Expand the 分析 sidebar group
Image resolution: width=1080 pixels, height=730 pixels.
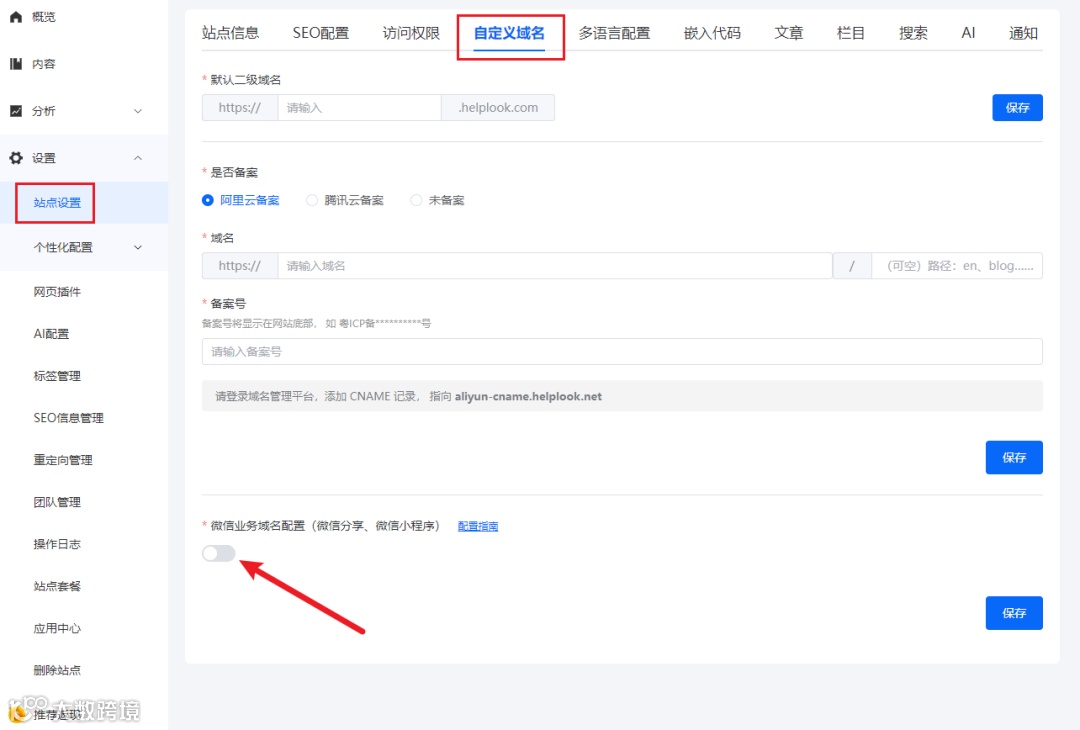[x=136, y=110]
